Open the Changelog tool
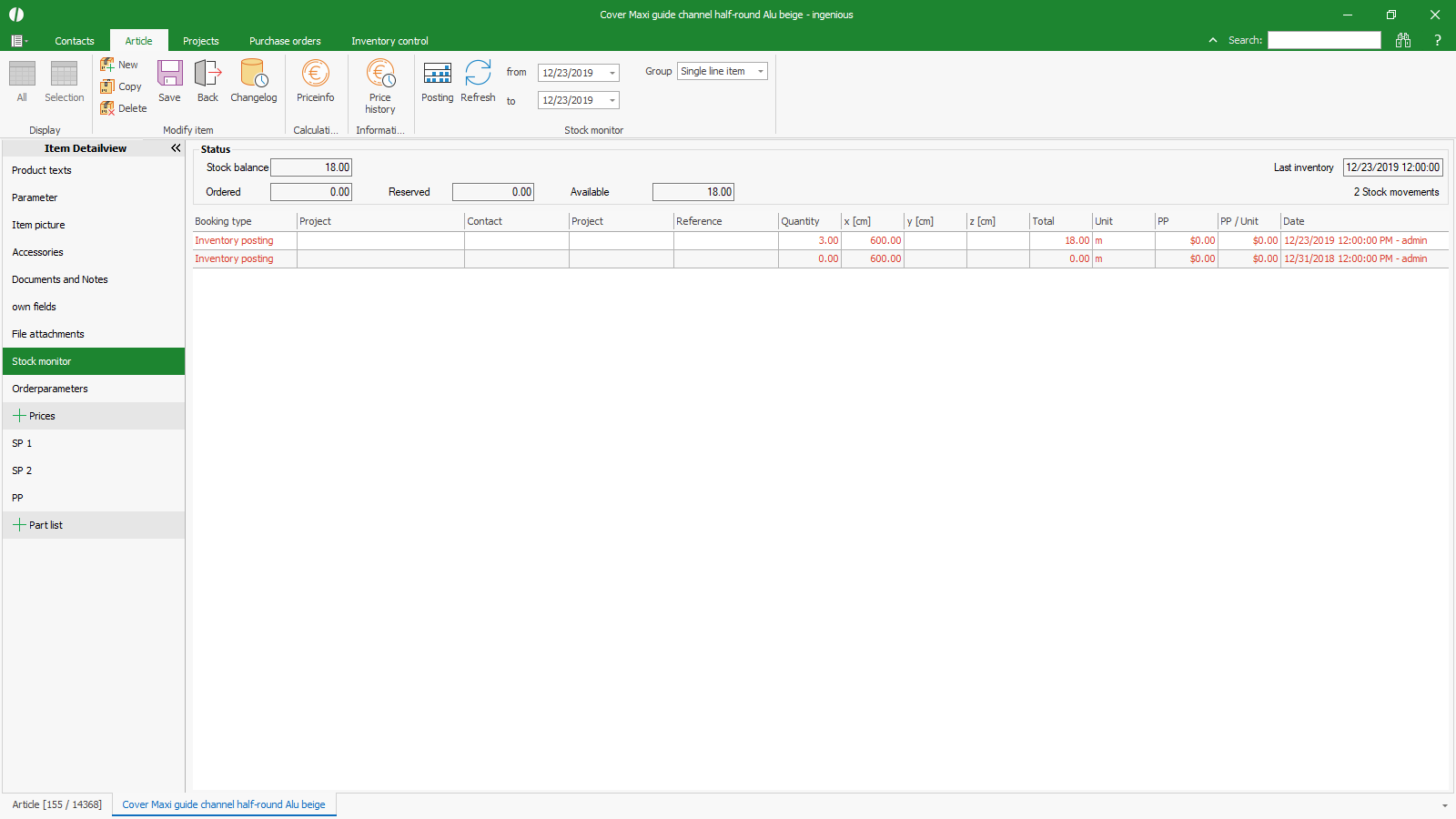Screen dimensions: 1456x819 (x=253, y=81)
